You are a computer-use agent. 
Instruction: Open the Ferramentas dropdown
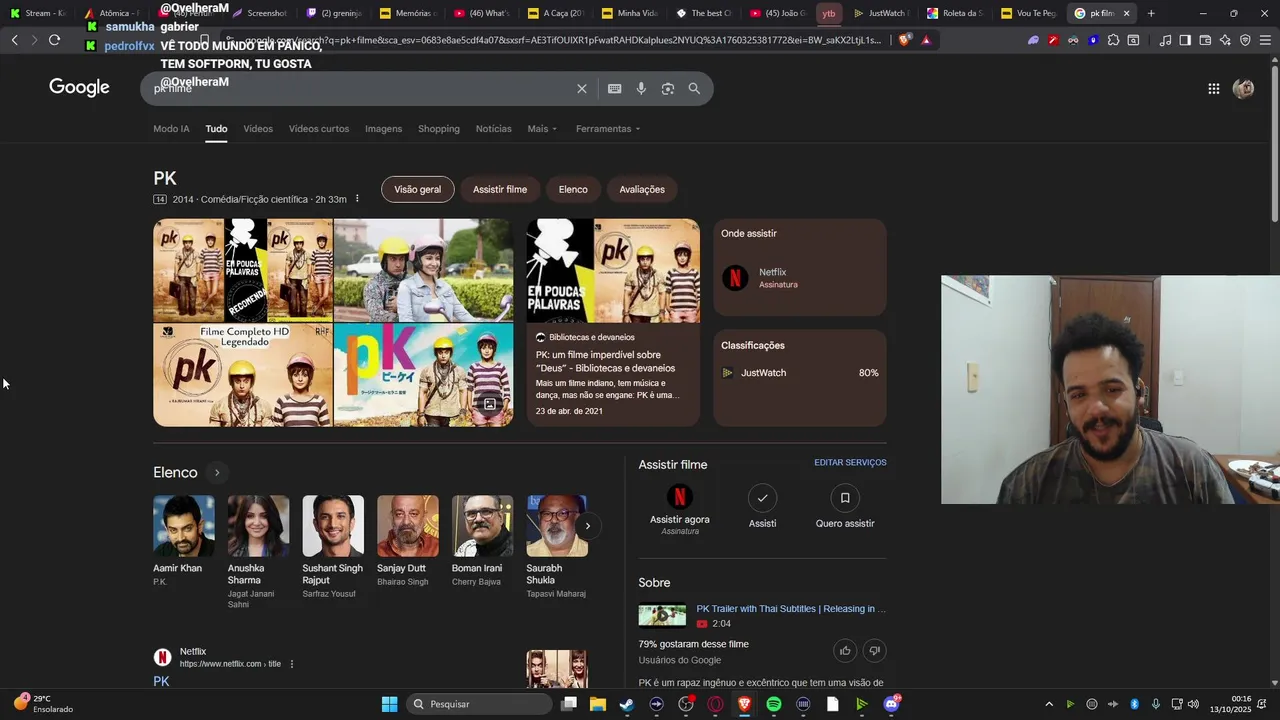coord(608,129)
